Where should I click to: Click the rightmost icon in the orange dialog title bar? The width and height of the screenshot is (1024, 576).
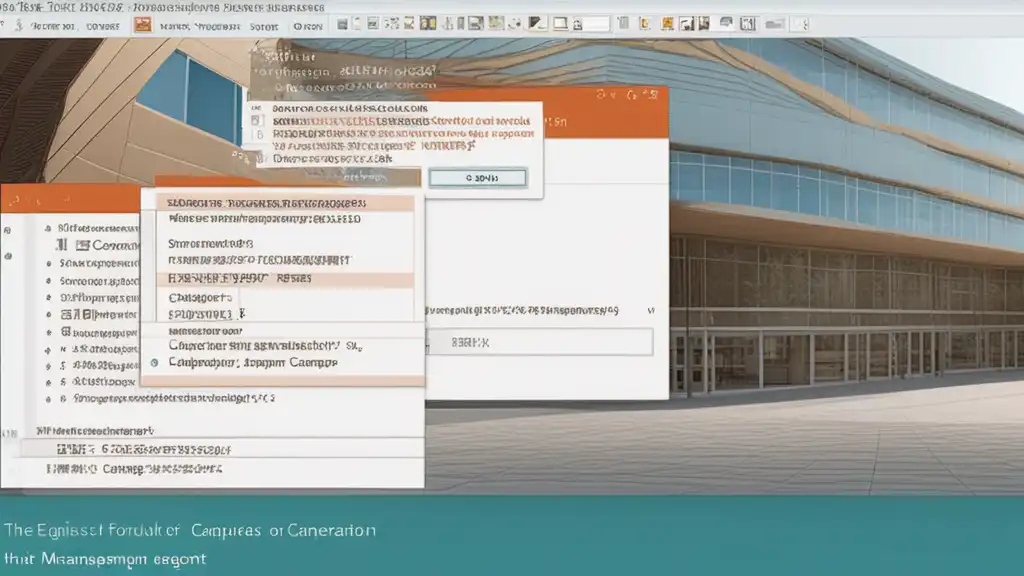(x=655, y=95)
